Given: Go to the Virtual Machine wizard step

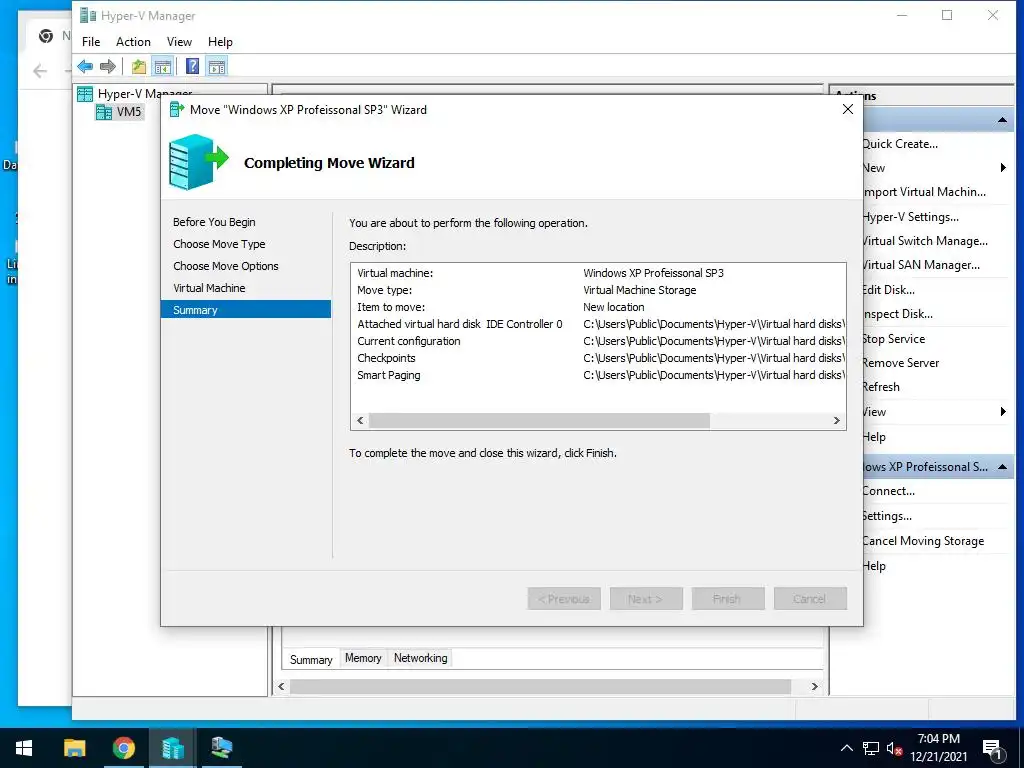Looking at the screenshot, I should [209, 288].
